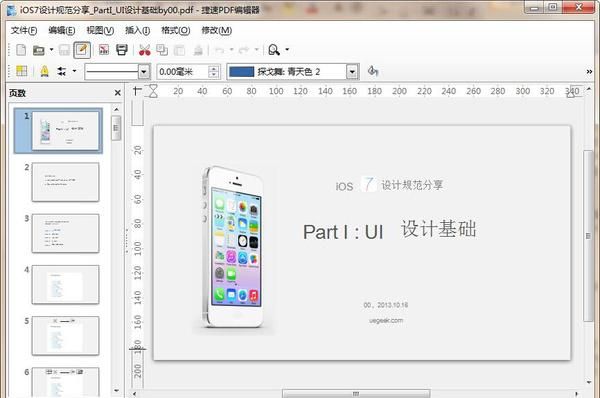Toggle edit mode pencil icon
The image size is (600, 398).
82,50
